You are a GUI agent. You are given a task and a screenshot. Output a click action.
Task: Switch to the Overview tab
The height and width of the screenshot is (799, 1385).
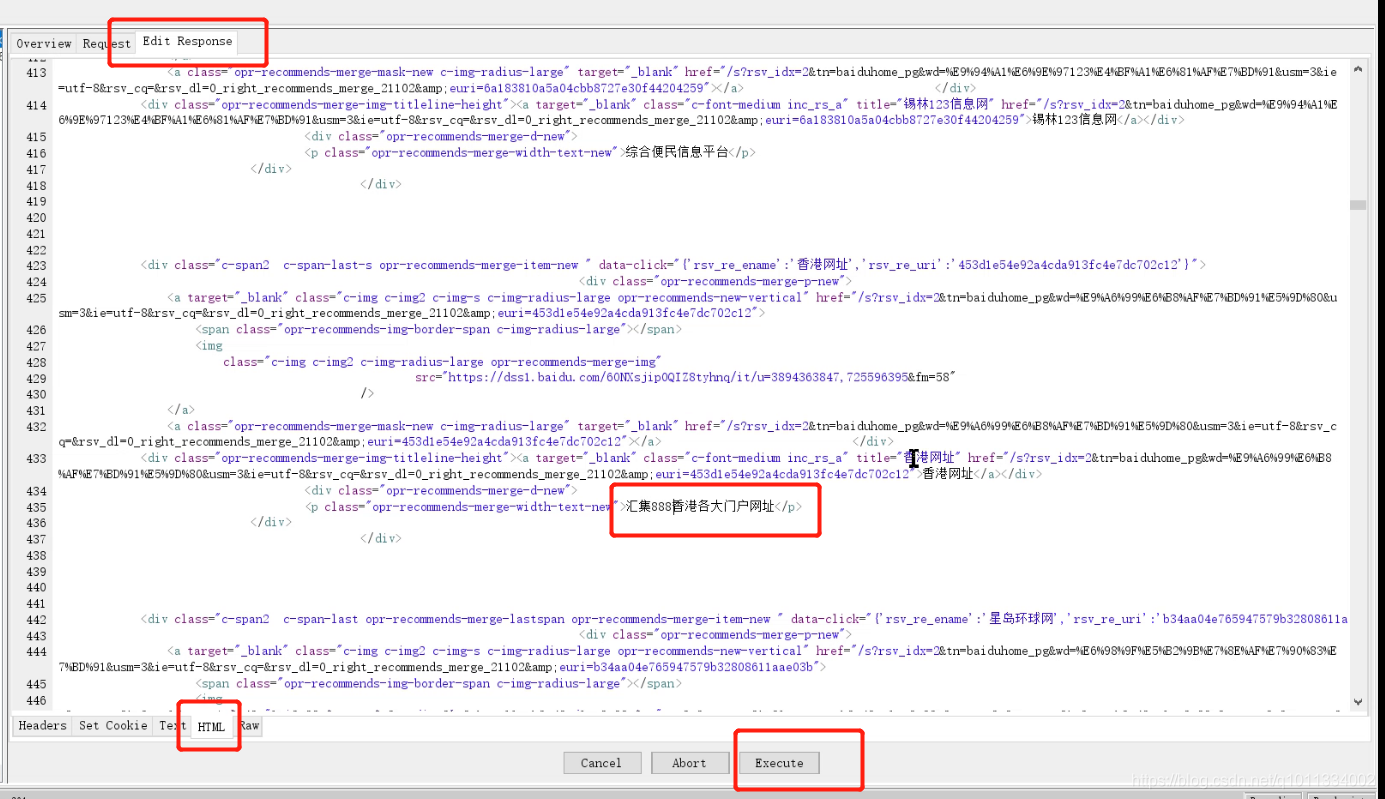(x=44, y=43)
